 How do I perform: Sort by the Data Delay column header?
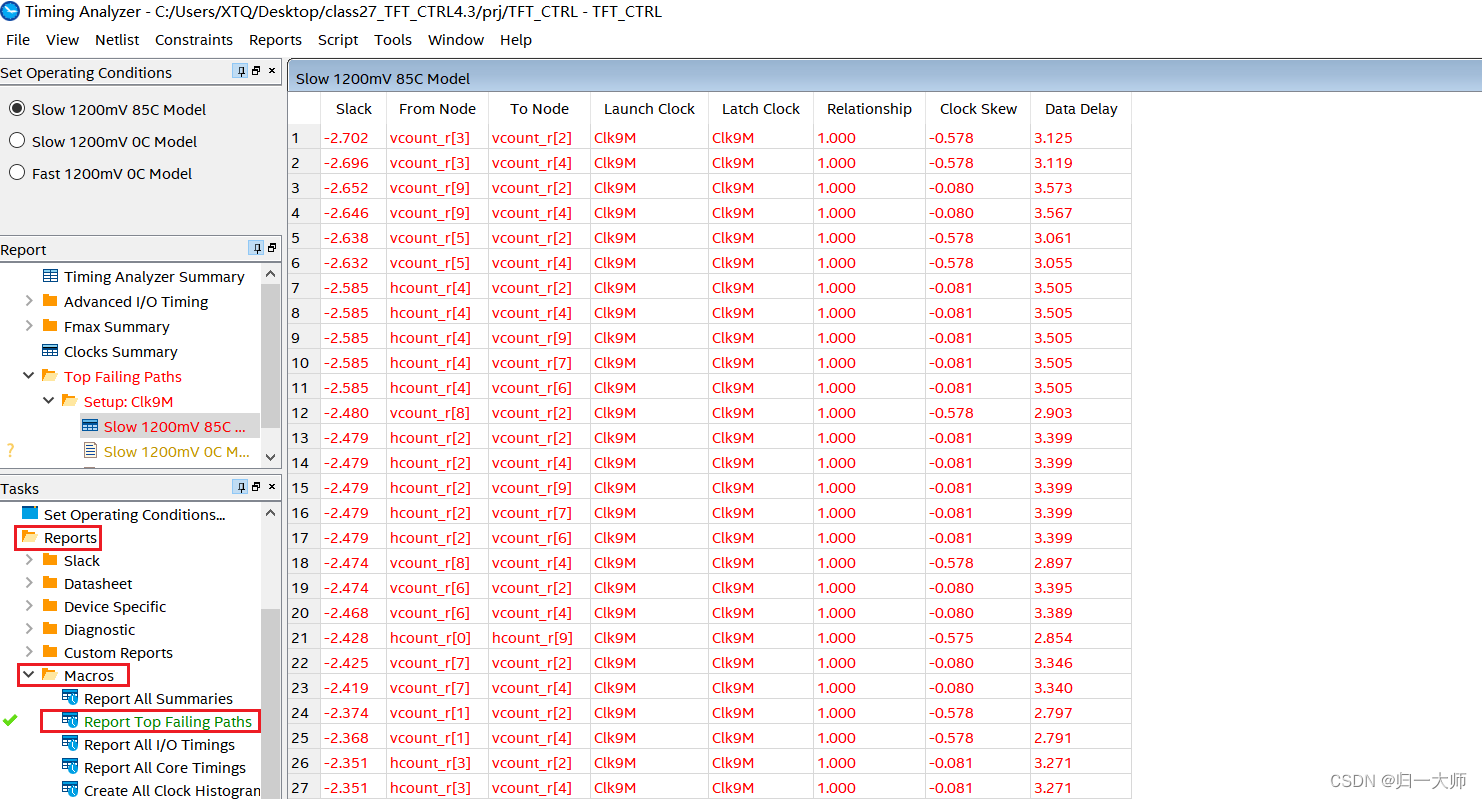1081,109
